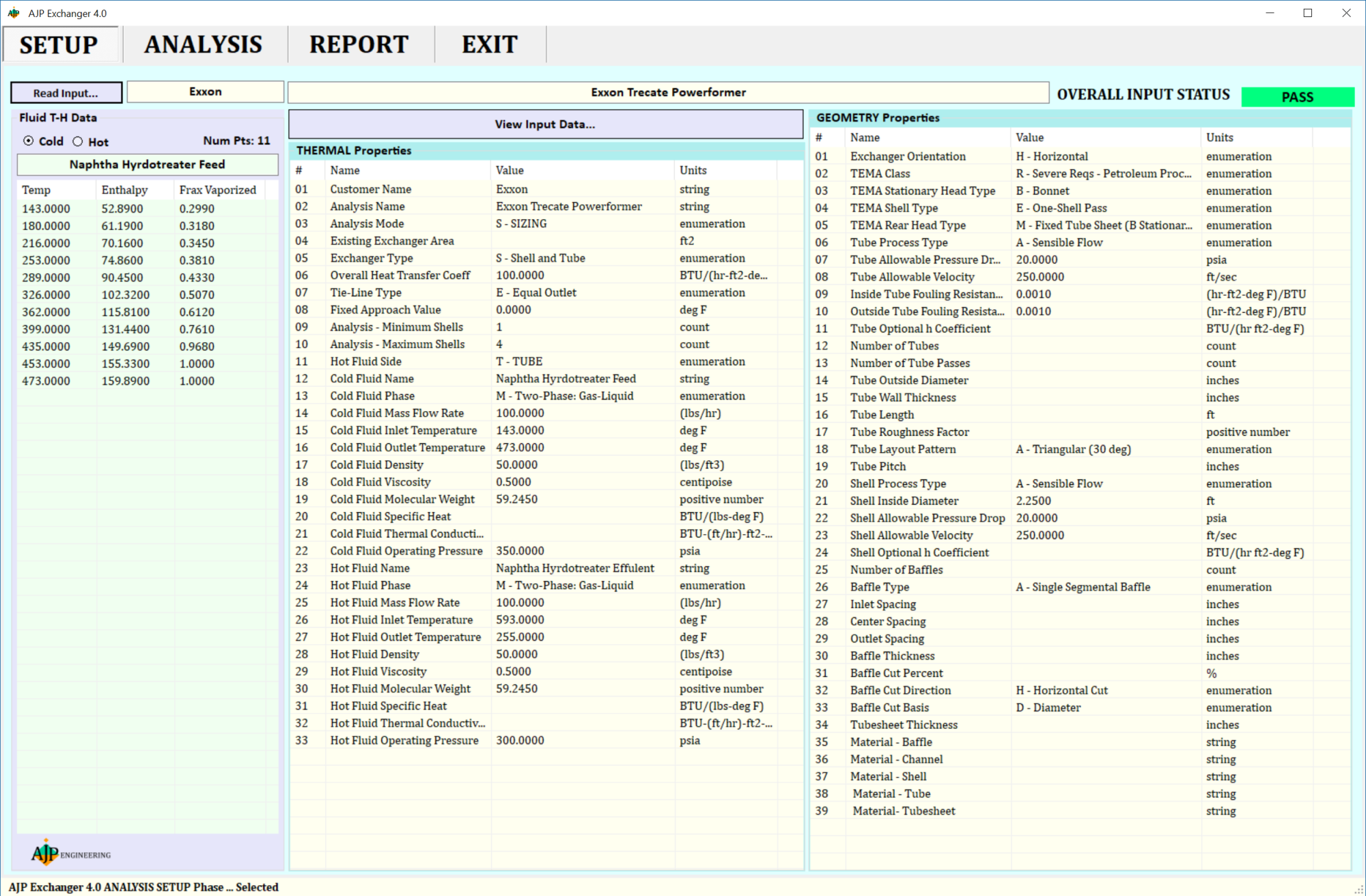The width and height of the screenshot is (1366, 896).
Task: Select the Hot Fluid Name value Naphtha Hyrdotreater Effulent
Action: 575,568
